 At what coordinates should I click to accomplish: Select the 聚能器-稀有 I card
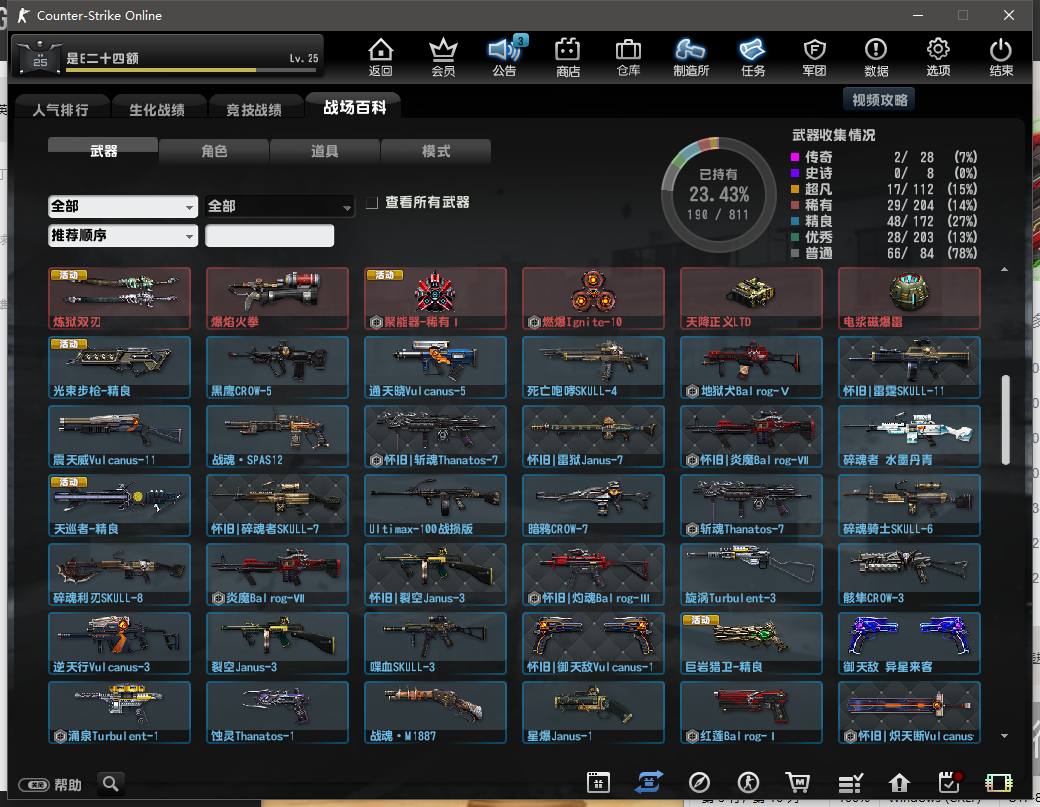pos(435,298)
